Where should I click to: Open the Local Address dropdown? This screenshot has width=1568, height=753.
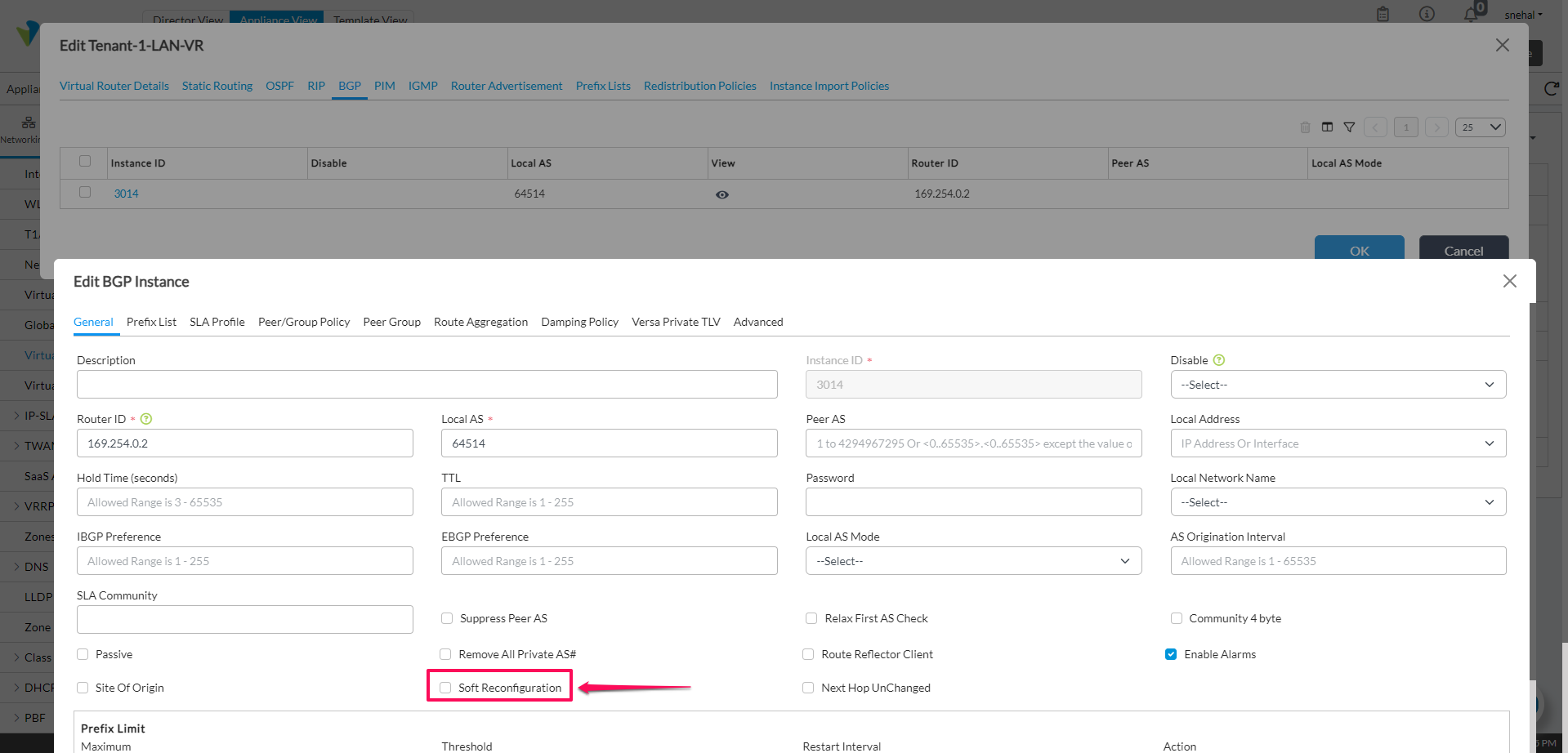click(x=1338, y=443)
